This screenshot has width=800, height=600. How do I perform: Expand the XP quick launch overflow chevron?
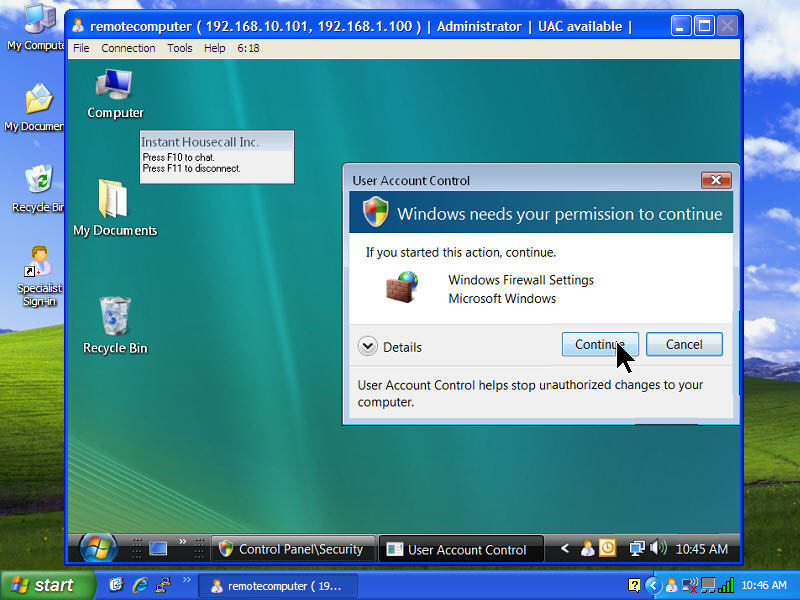(x=186, y=579)
